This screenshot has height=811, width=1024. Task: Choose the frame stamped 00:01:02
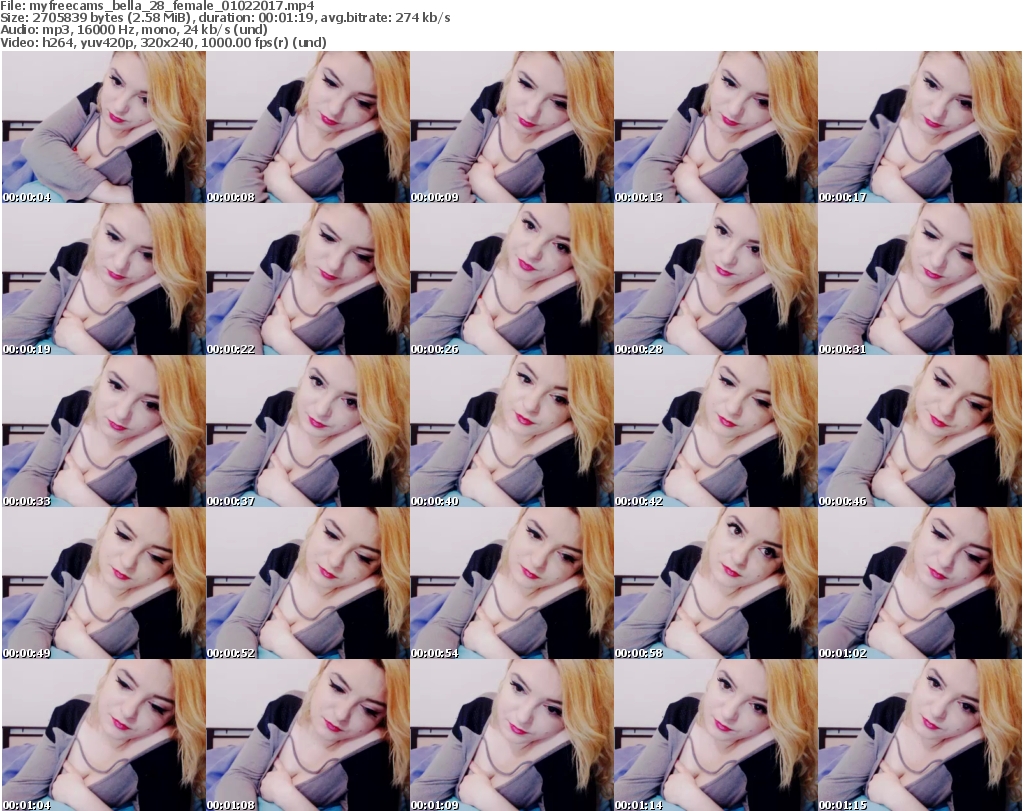[x=920, y=583]
